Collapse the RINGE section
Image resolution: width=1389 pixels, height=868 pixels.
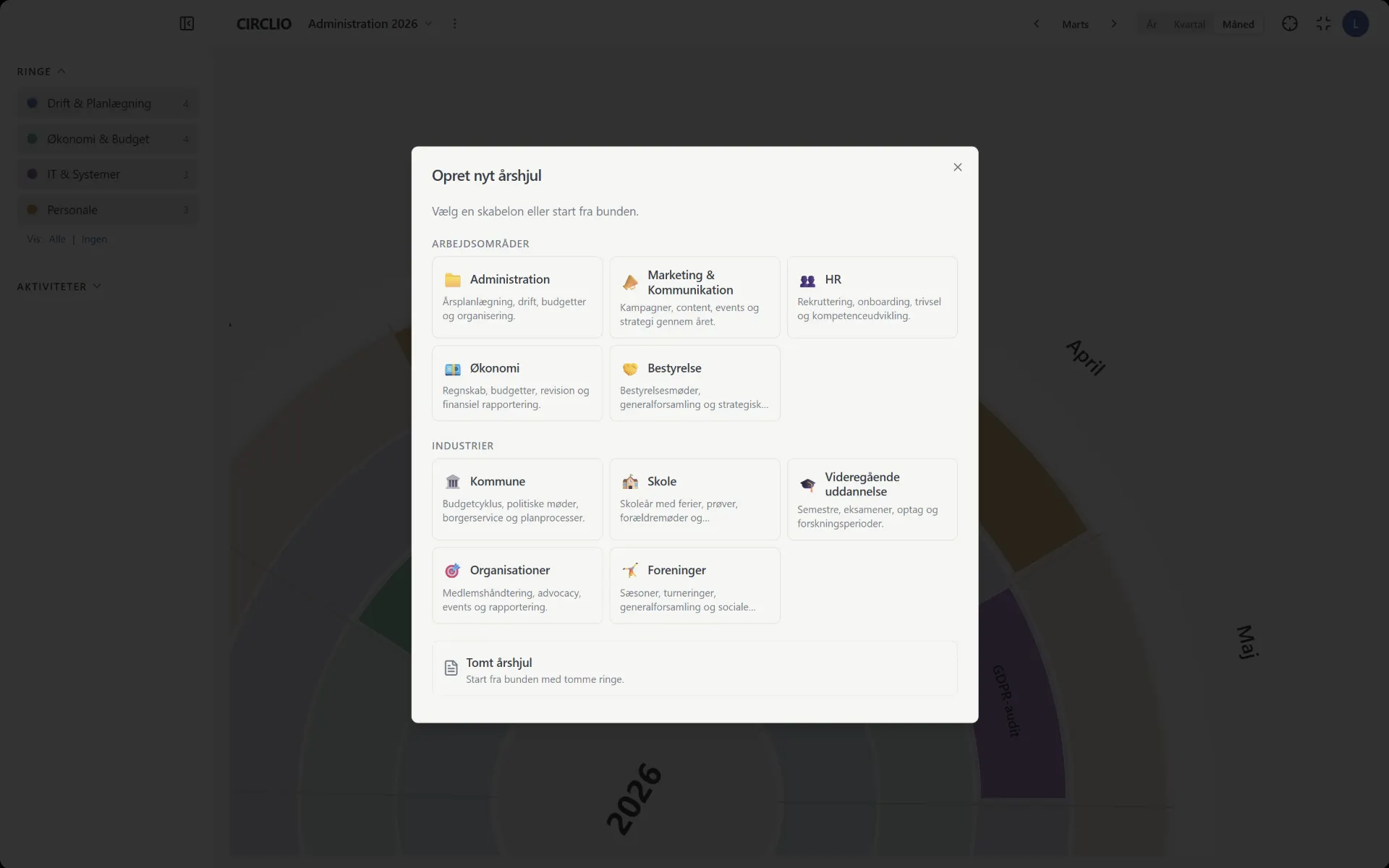[41, 72]
